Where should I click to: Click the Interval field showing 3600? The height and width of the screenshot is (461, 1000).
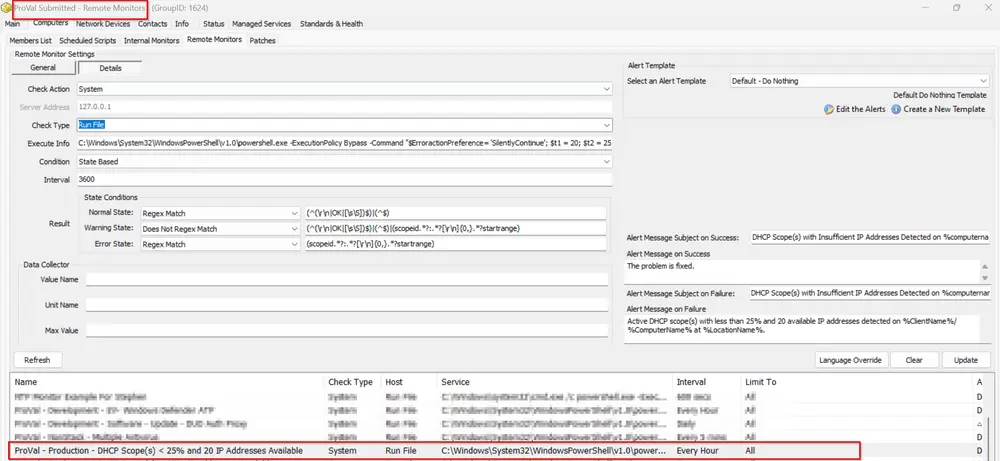point(344,180)
